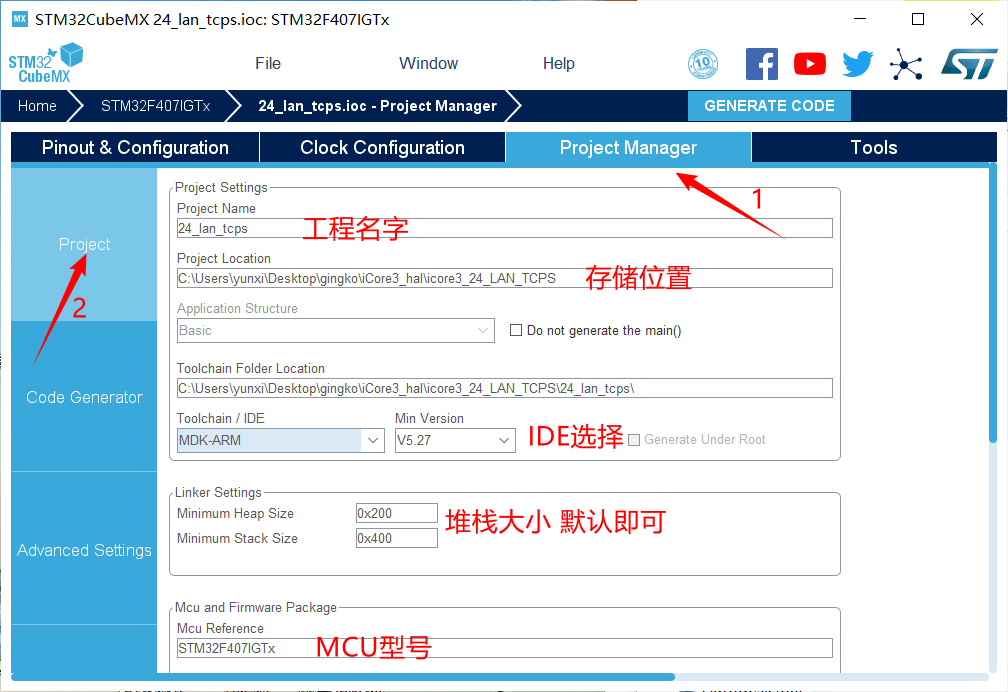
Task: Open the 10-year anniversary badge icon
Action: [x=703, y=64]
